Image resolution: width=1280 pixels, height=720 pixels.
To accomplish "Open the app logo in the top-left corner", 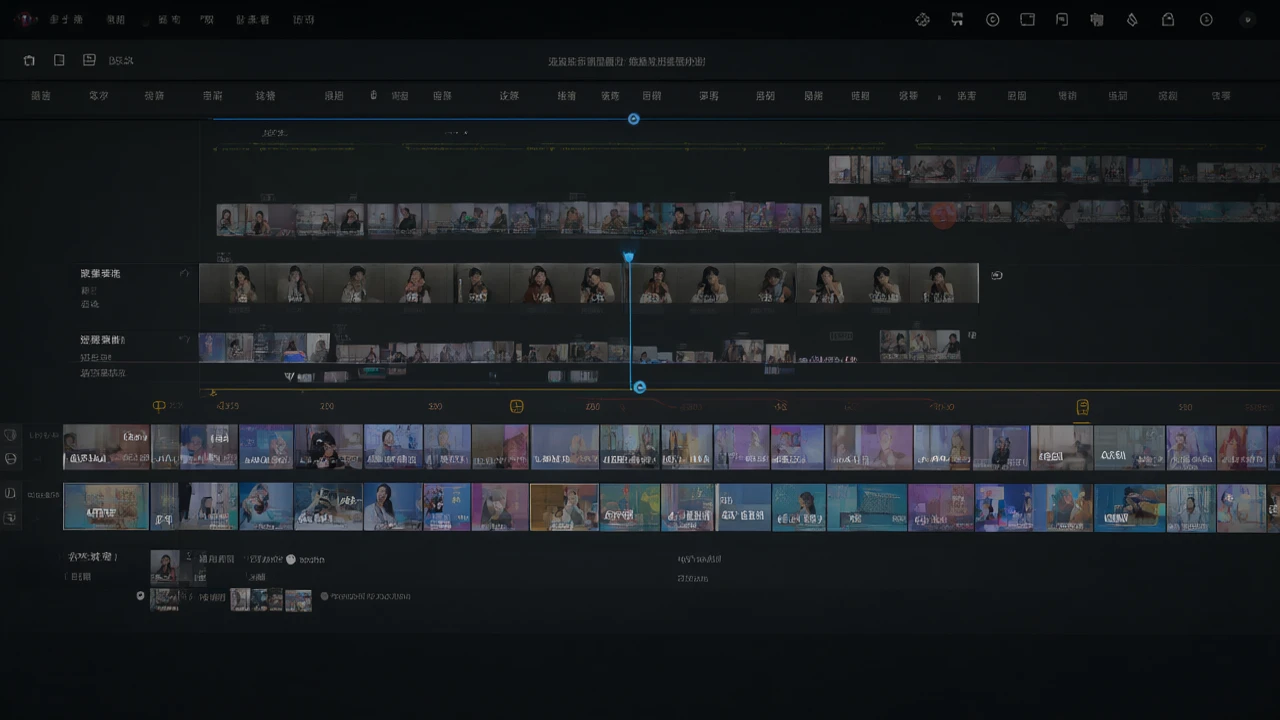I will point(26,19).
